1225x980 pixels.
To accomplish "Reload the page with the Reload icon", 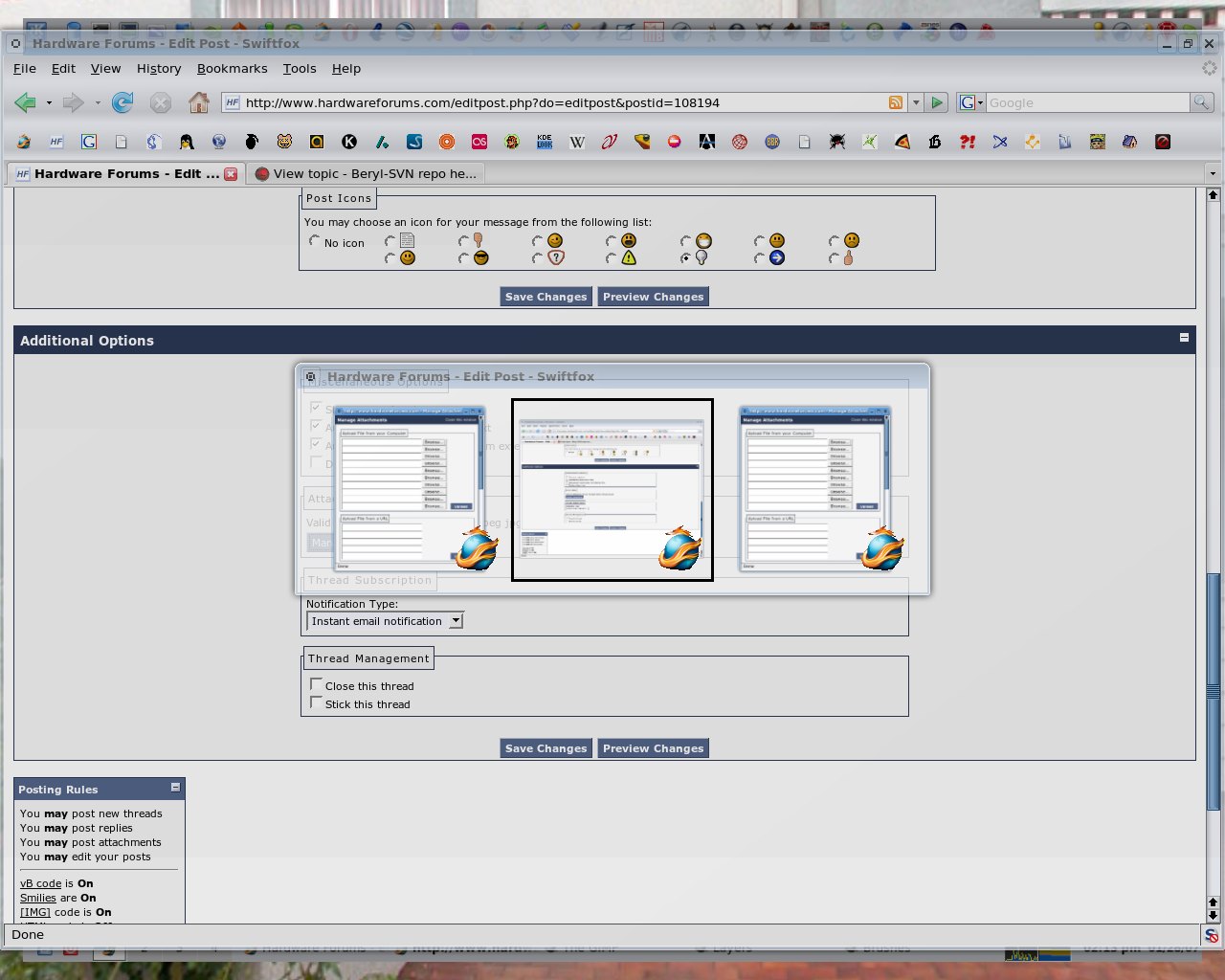I will pos(122,102).
